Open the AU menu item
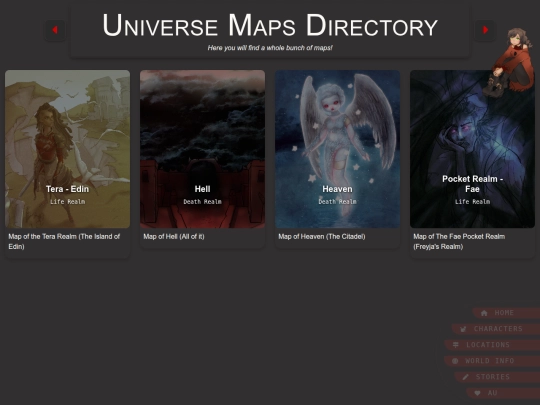This screenshot has height=405, width=540. tap(503, 393)
